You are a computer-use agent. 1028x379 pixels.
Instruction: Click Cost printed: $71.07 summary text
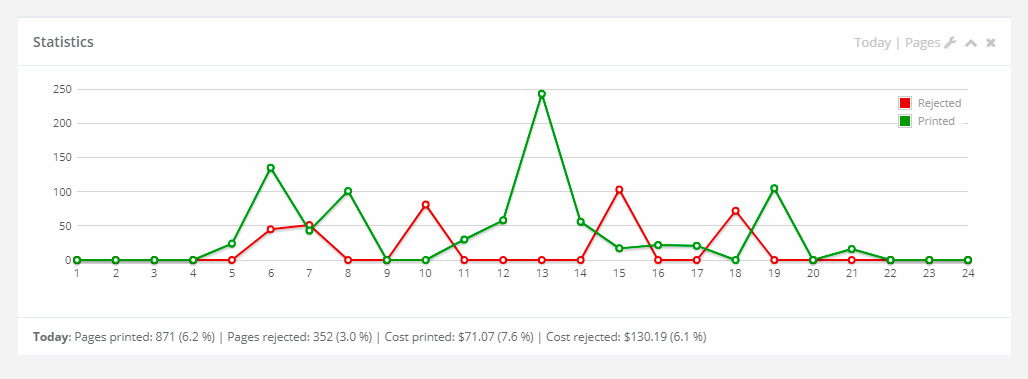pyautogui.click(x=459, y=338)
